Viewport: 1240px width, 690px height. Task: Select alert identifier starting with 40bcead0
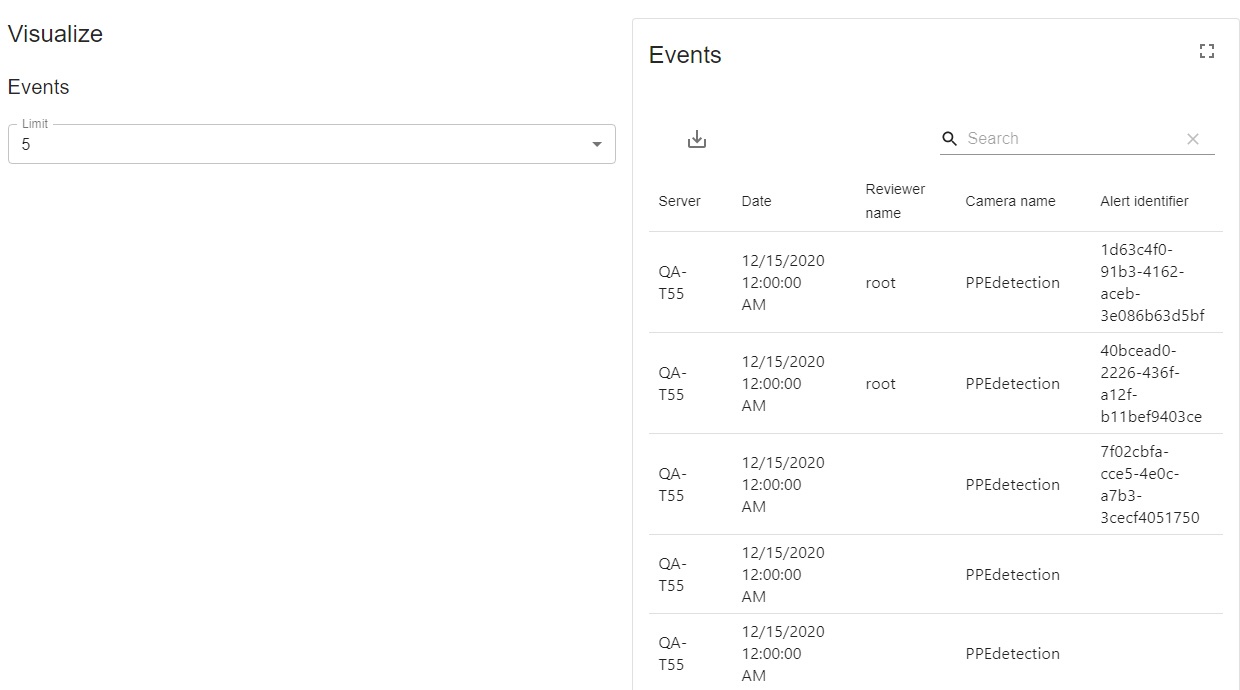[1150, 384]
